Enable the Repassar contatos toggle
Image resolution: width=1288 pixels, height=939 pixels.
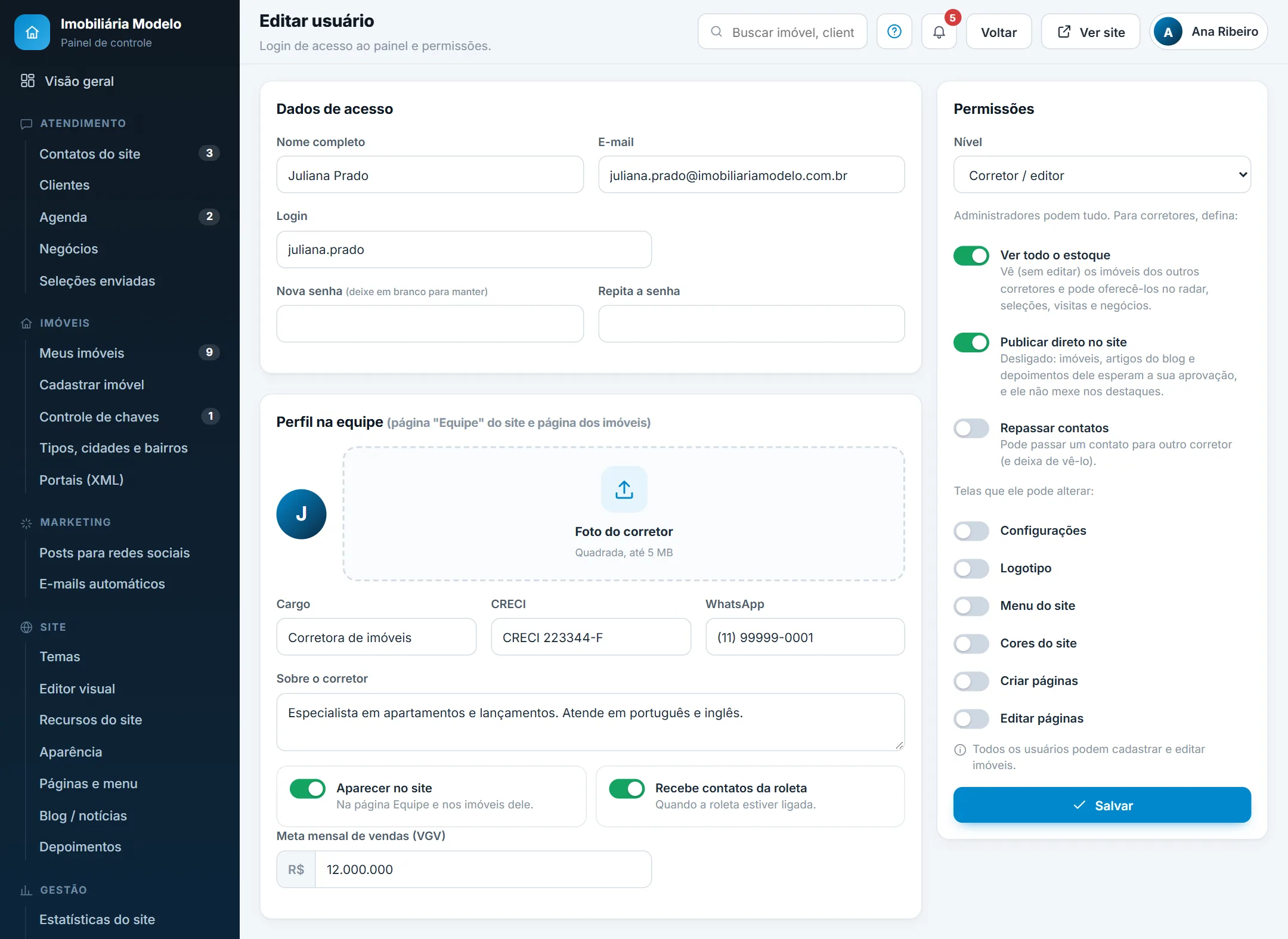(971, 428)
